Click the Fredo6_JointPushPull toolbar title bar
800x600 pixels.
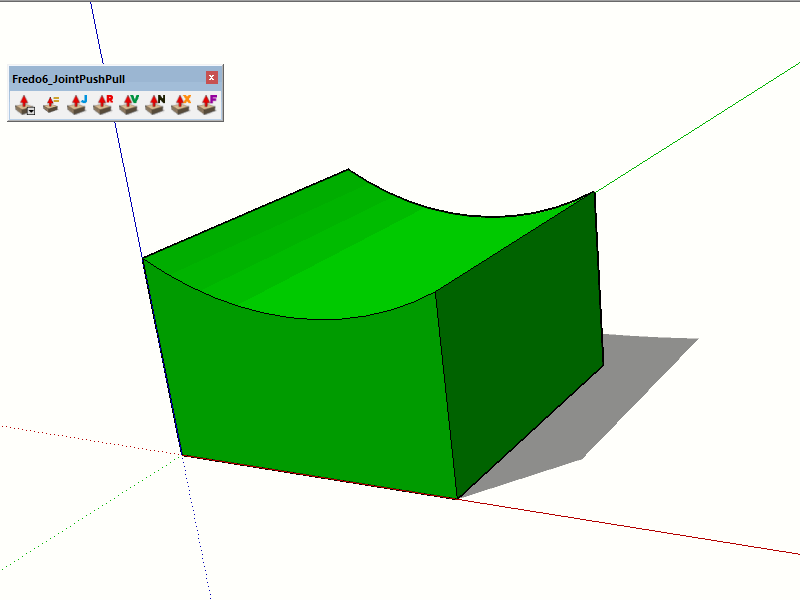click(100, 78)
